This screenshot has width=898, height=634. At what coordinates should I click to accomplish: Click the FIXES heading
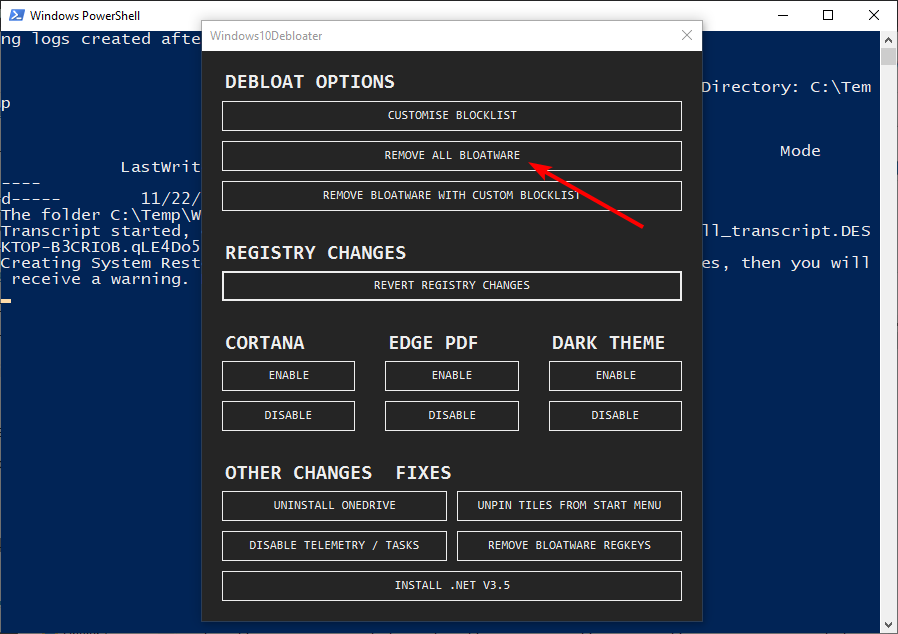point(423,472)
